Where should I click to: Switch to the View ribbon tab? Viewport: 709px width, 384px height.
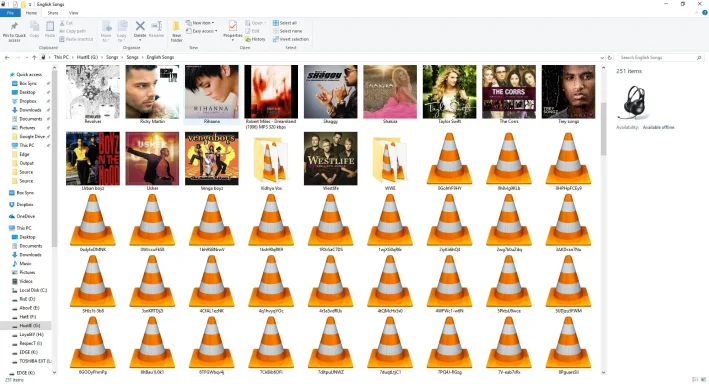(73, 13)
